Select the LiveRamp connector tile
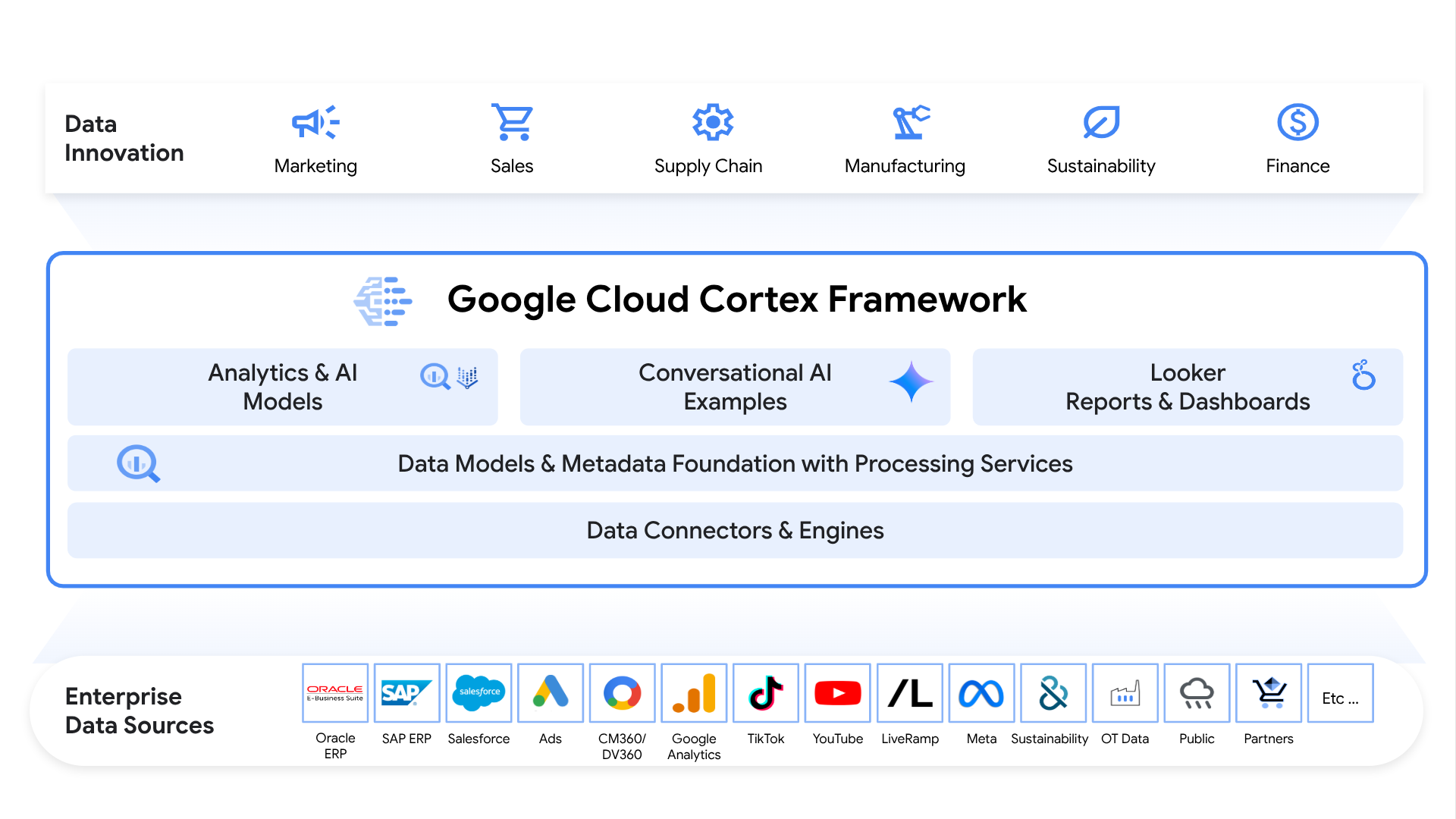 (909, 692)
